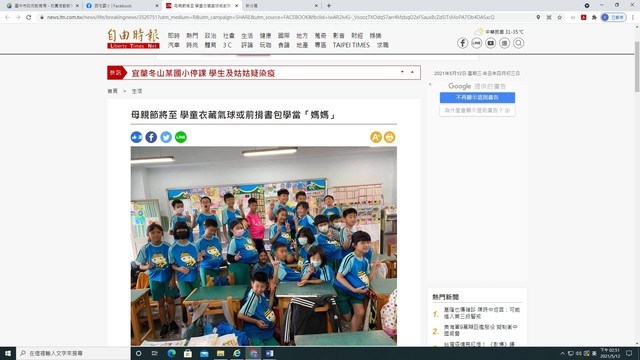
Task: Open the TAIPEI TIMES menu item
Action: [x=351, y=45]
